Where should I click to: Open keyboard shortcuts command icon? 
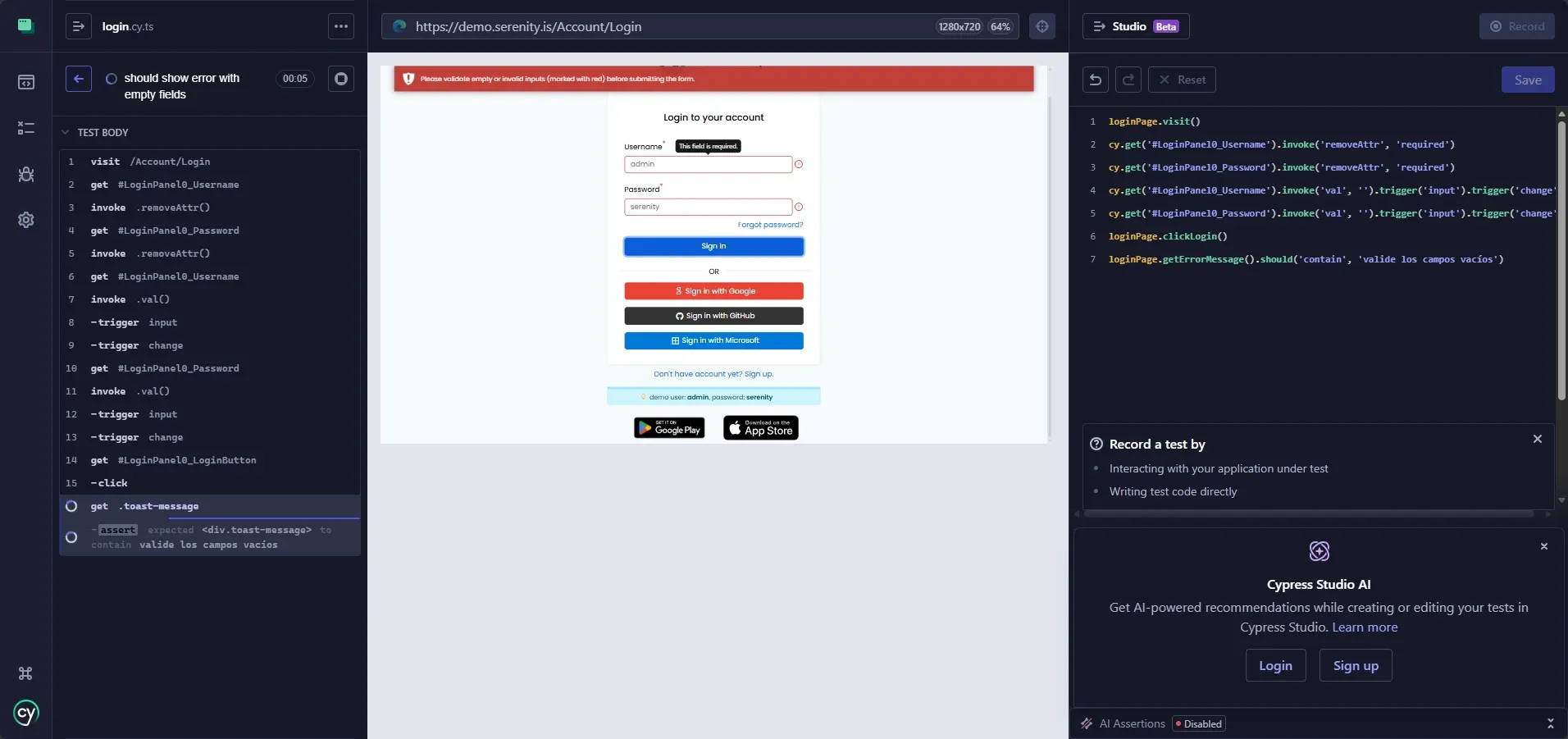[x=25, y=673]
